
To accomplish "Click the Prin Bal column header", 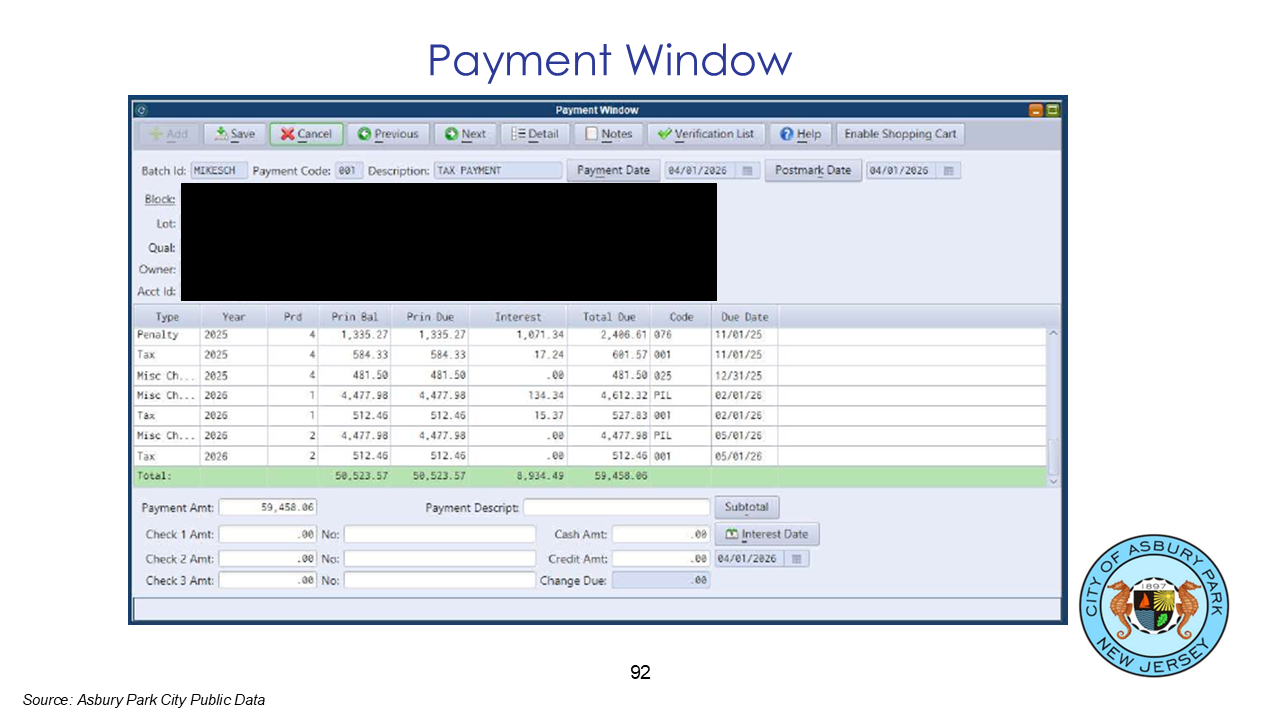I will [355, 317].
